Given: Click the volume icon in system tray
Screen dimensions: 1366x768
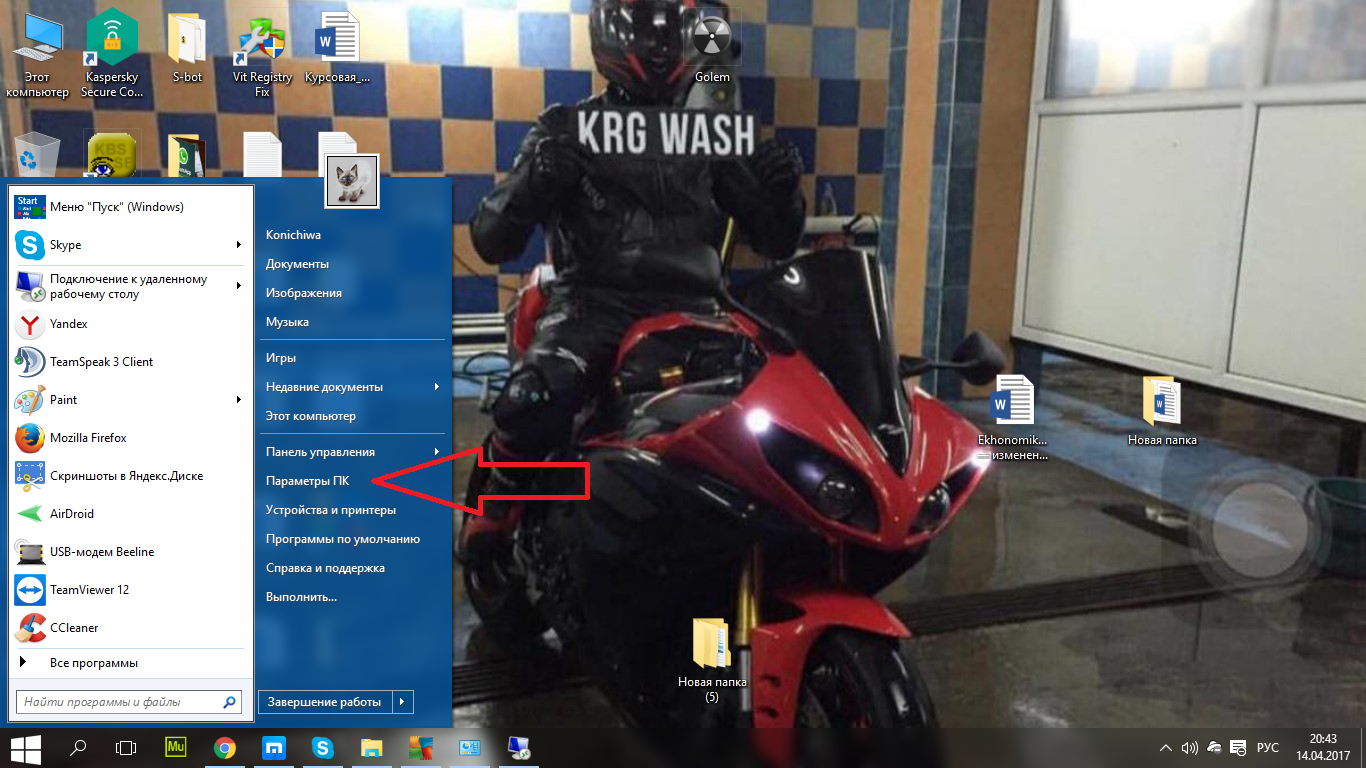Looking at the screenshot, I should tap(1190, 748).
